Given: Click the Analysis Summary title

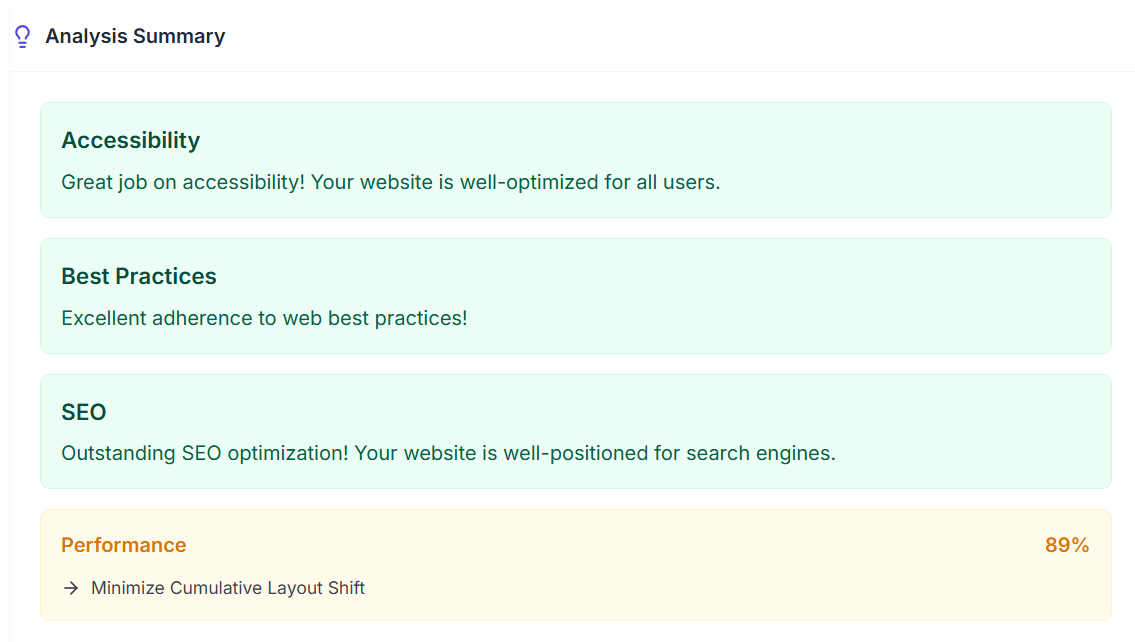Looking at the screenshot, I should coord(135,36).
